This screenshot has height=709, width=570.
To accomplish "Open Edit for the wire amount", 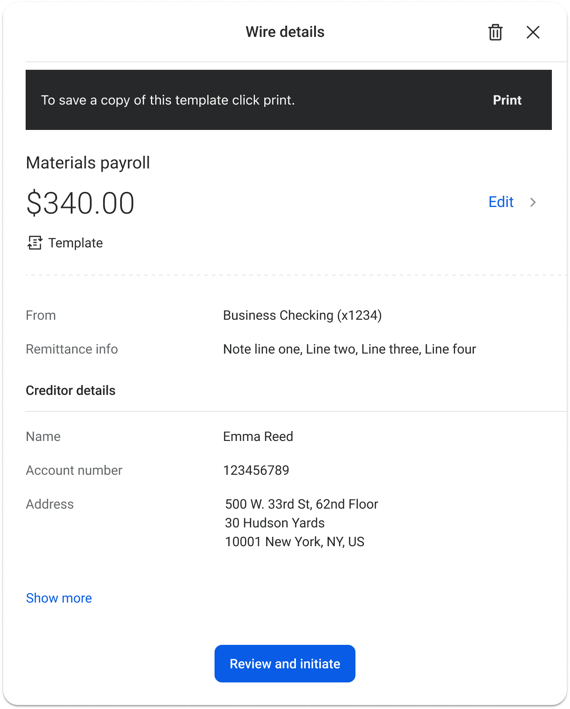I will click(501, 202).
